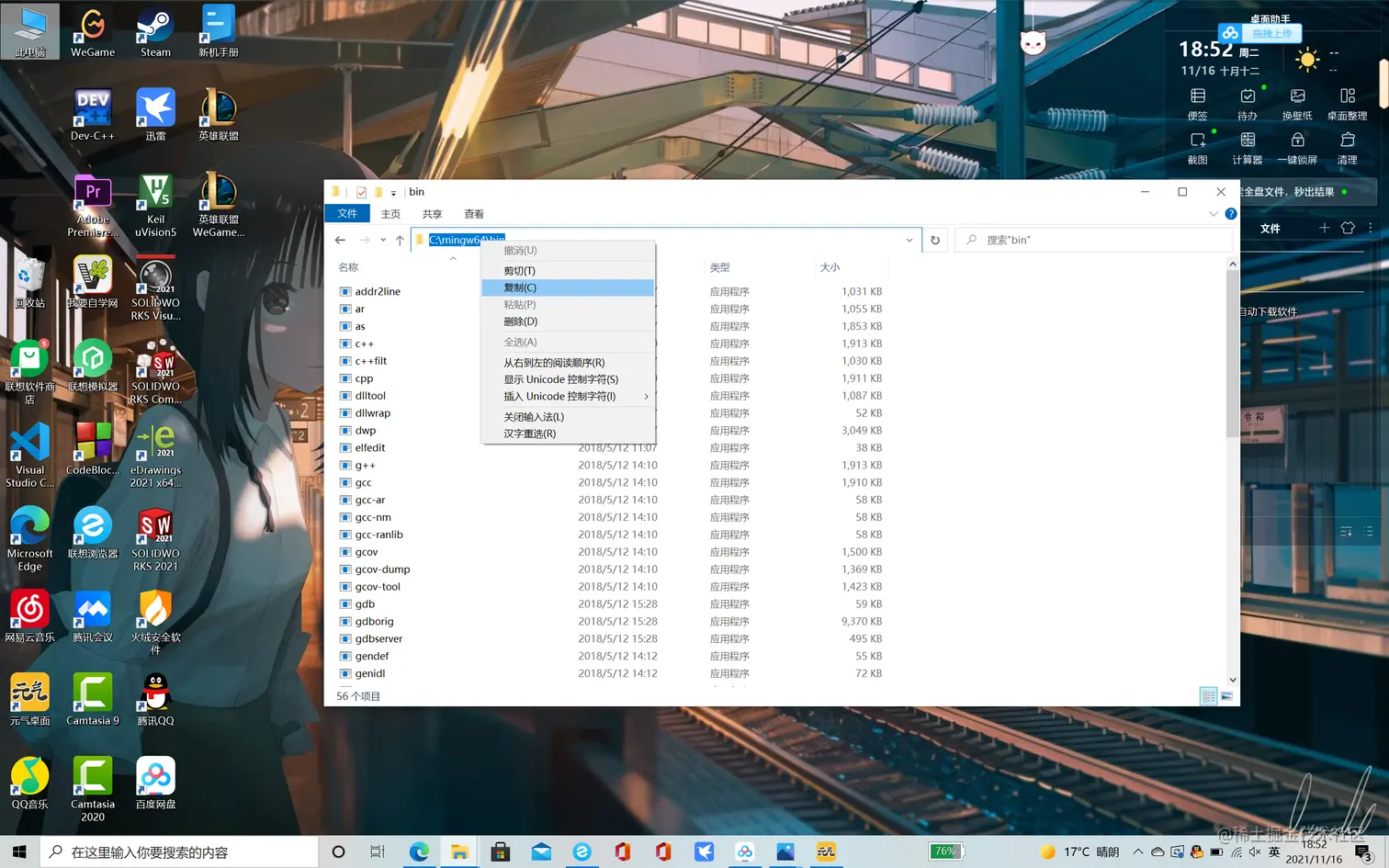Click the 类型 column header
This screenshot has height=868, width=1389.
pos(720,267)
